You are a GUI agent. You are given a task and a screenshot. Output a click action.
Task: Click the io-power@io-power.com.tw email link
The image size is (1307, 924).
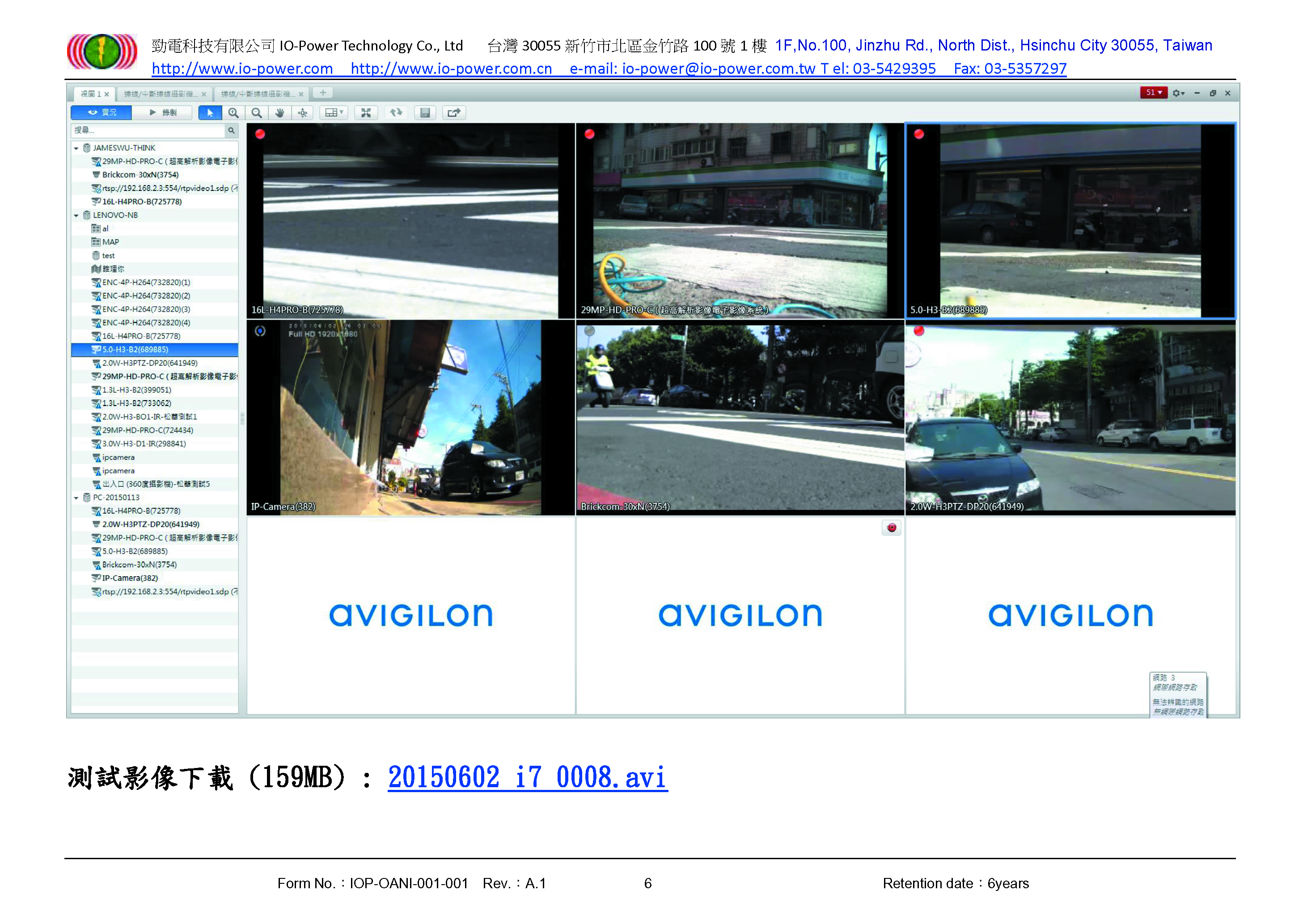click(719, 69)
